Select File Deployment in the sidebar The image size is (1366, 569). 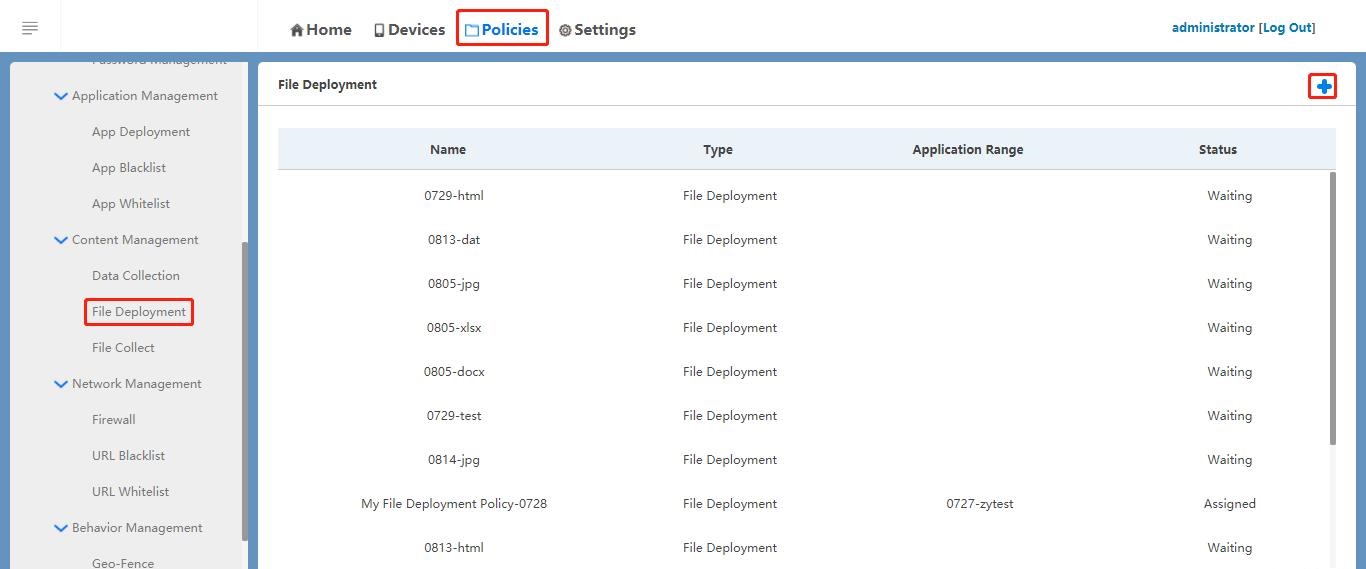click(x=139, y=312)
